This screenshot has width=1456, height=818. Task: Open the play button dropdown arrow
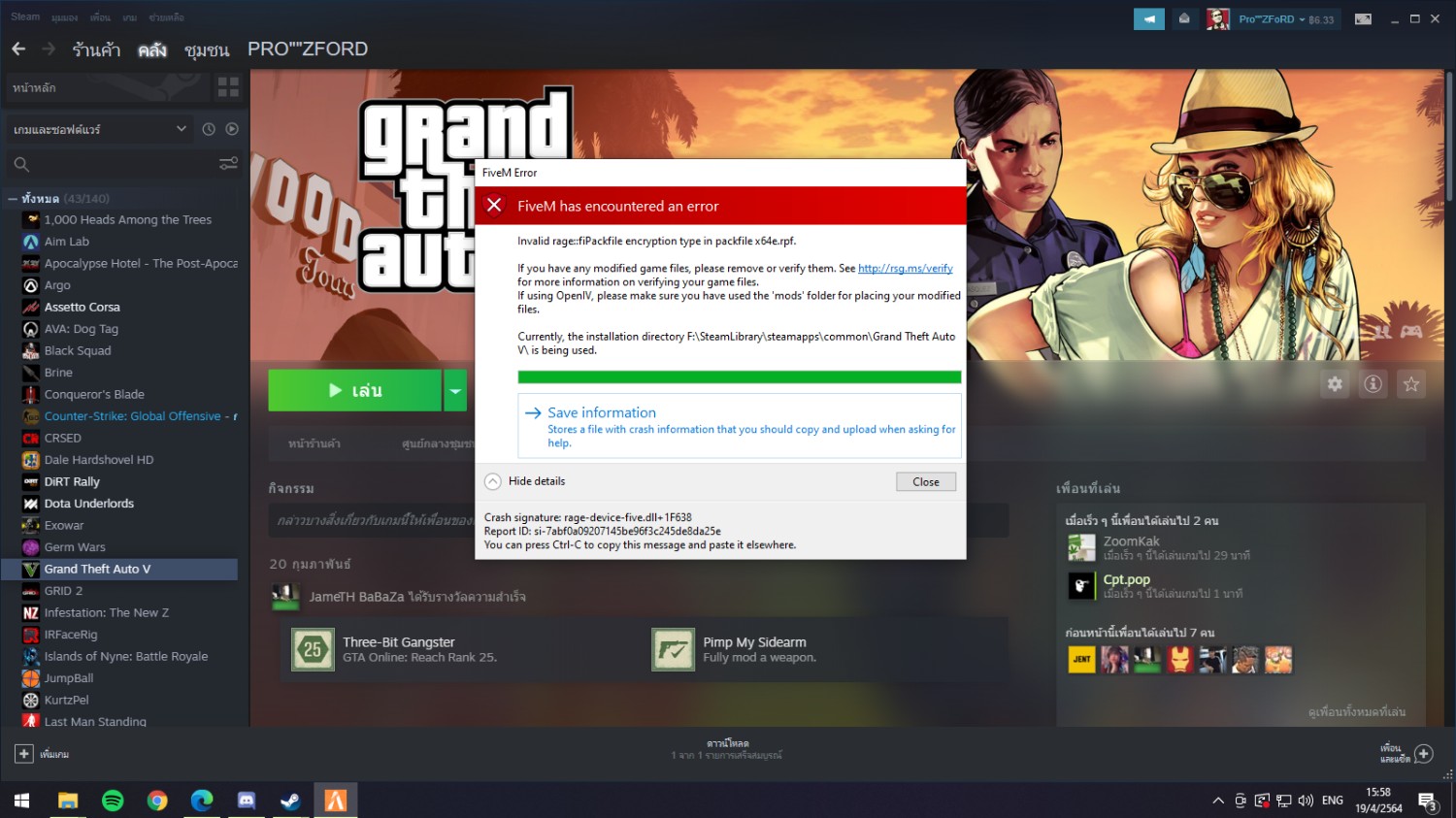(x=454, y=390)
